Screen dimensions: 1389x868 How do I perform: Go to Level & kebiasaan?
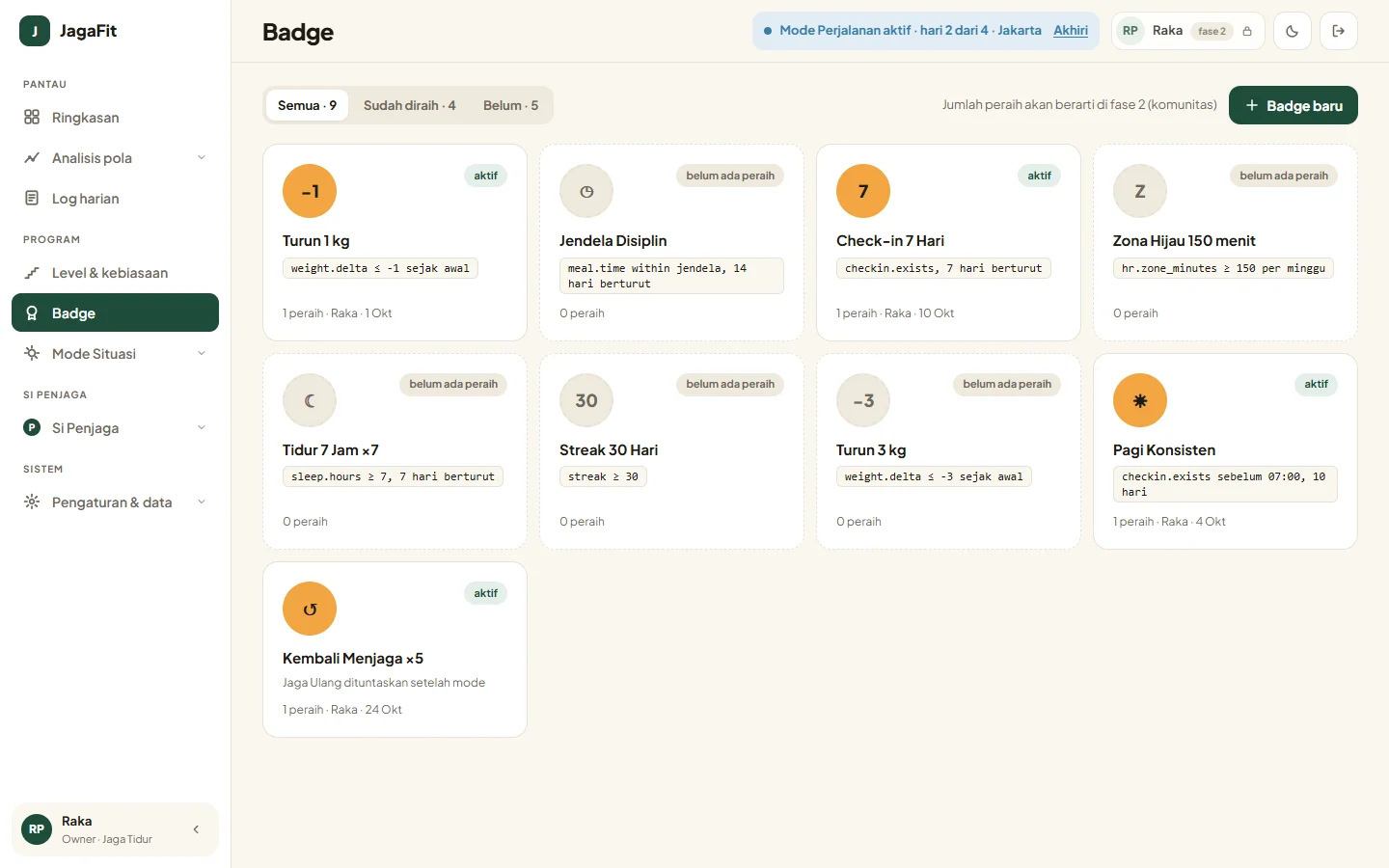(115, 273)
